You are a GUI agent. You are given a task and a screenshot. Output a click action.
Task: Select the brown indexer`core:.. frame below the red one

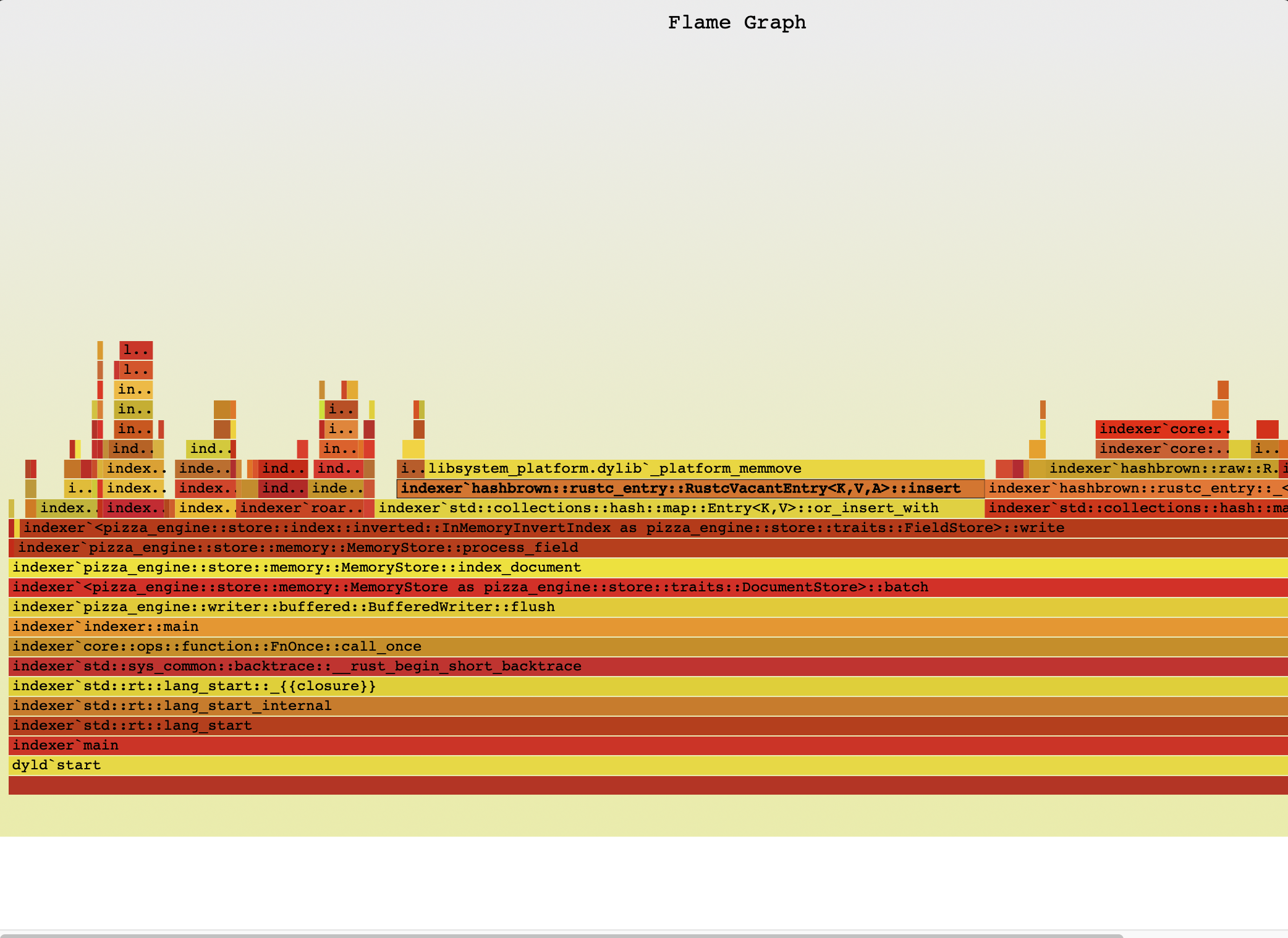point(1162,449)
